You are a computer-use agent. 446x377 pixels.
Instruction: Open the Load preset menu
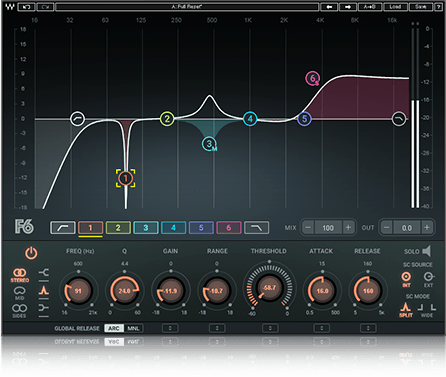coord(395,7)
